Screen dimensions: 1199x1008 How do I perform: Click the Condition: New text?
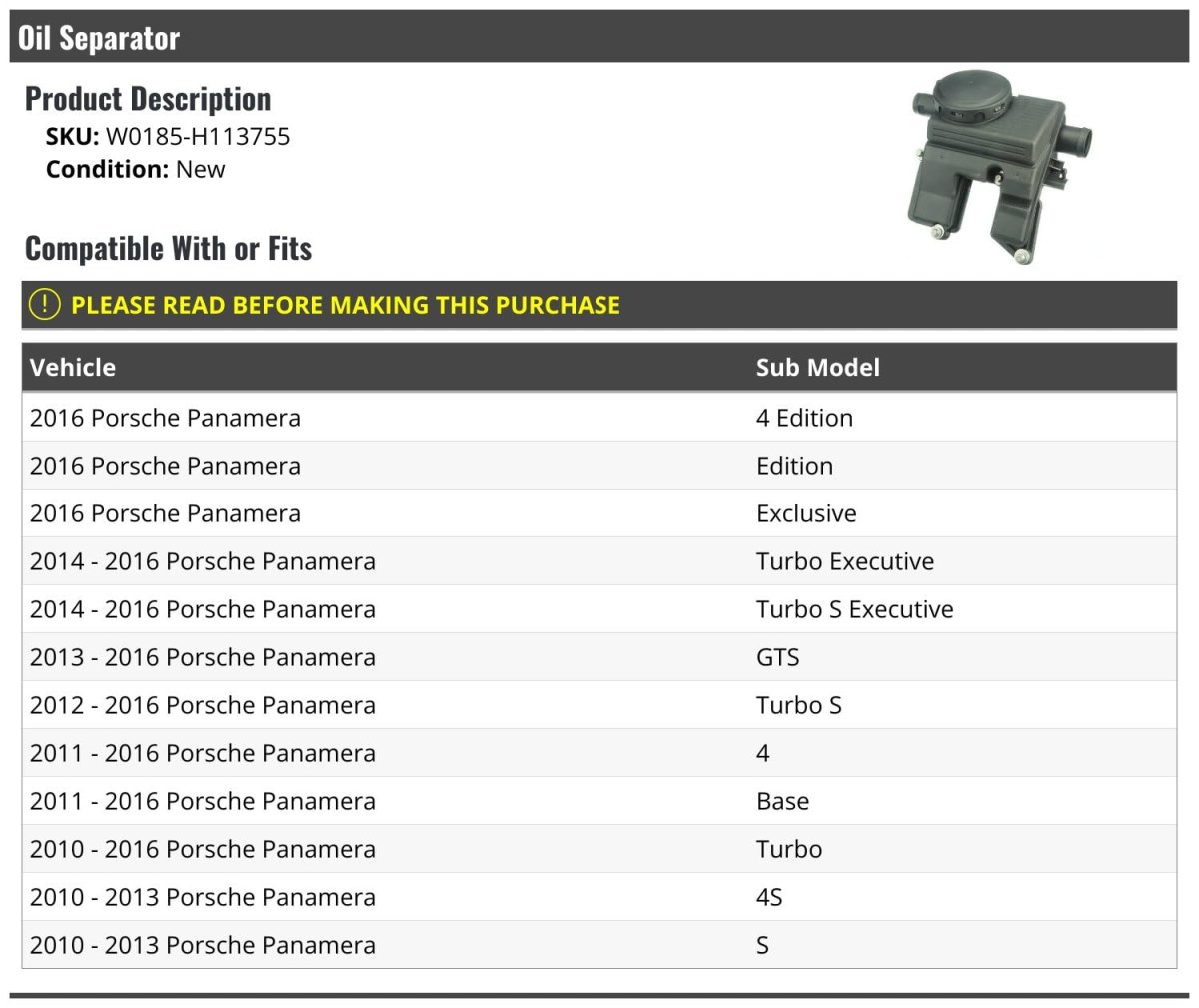[x=135, y=169]
